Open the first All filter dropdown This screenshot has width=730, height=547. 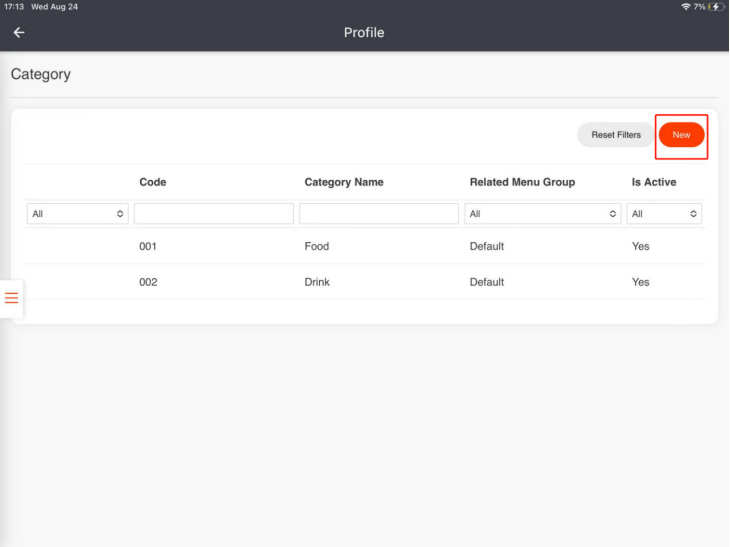click(x=78, y=214)
